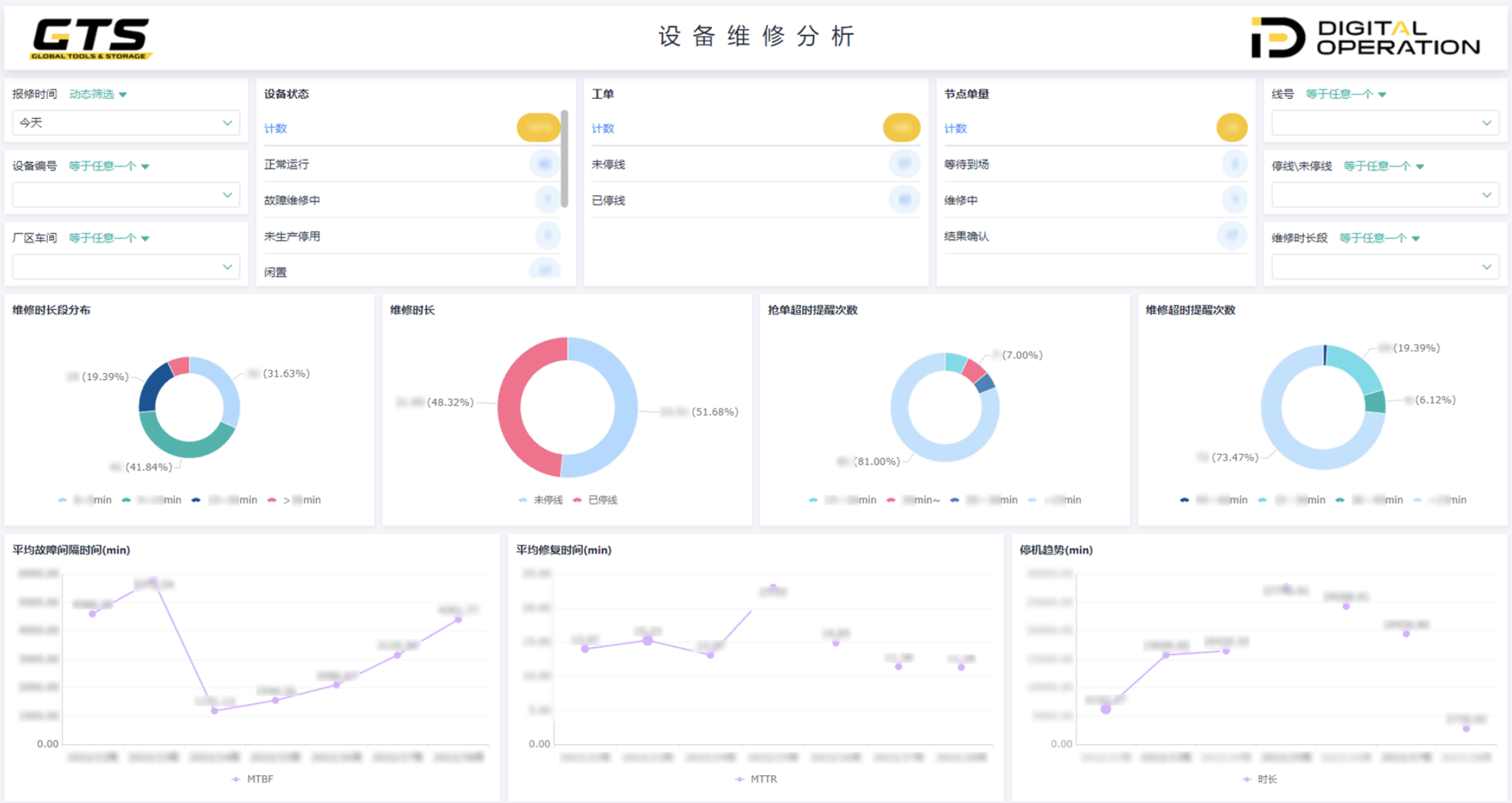
Task: Select the 故障维修中 row
Action: point(292,201)
